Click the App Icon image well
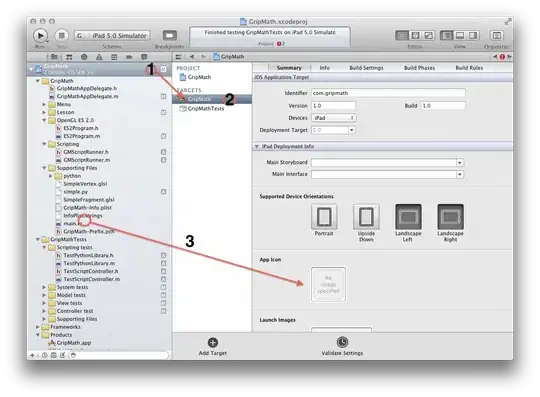The width and height of the screenshot is (540, 397). pyautogui.click(x=328, y=284)
